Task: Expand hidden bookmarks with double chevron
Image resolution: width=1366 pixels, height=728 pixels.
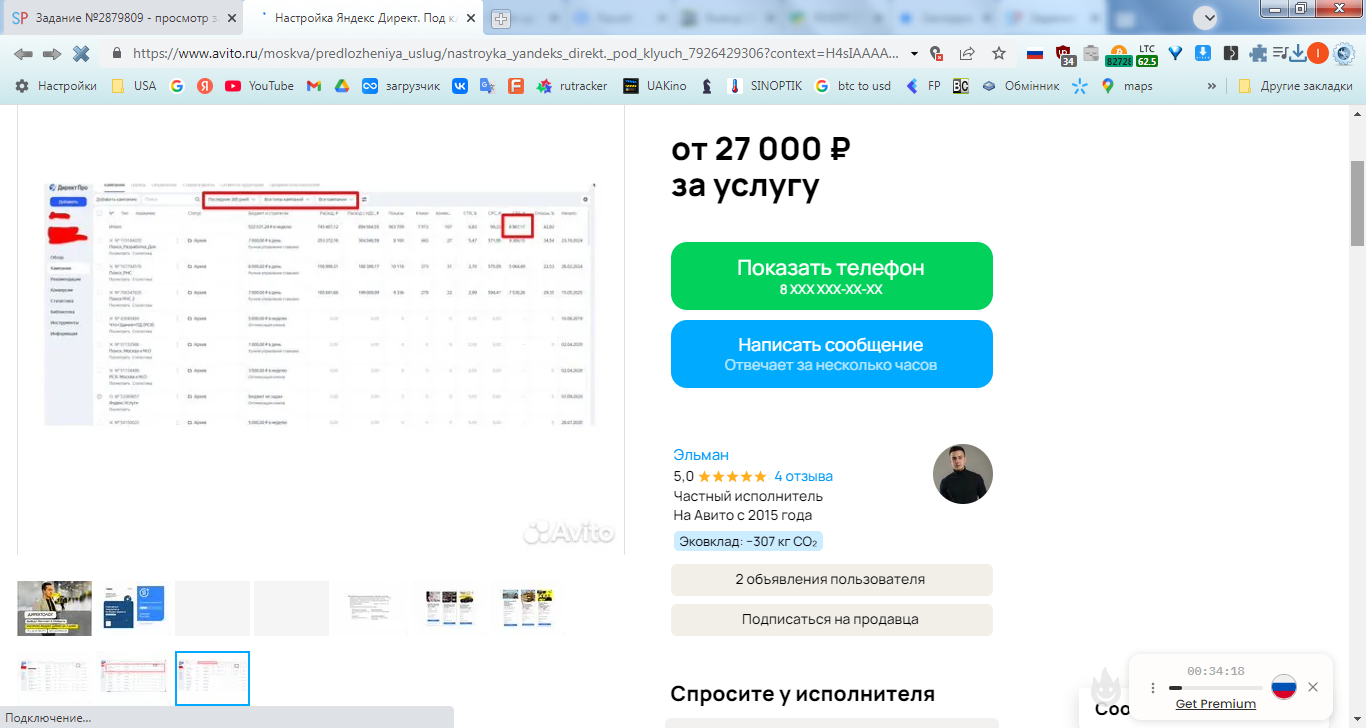Action: tap(1212, 86)
